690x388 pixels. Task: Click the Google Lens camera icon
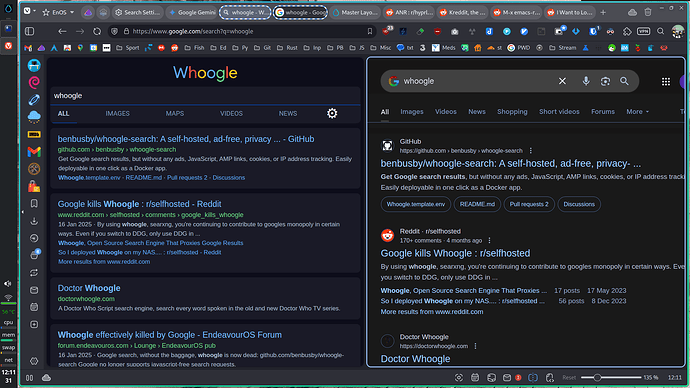tap(605, 81)
